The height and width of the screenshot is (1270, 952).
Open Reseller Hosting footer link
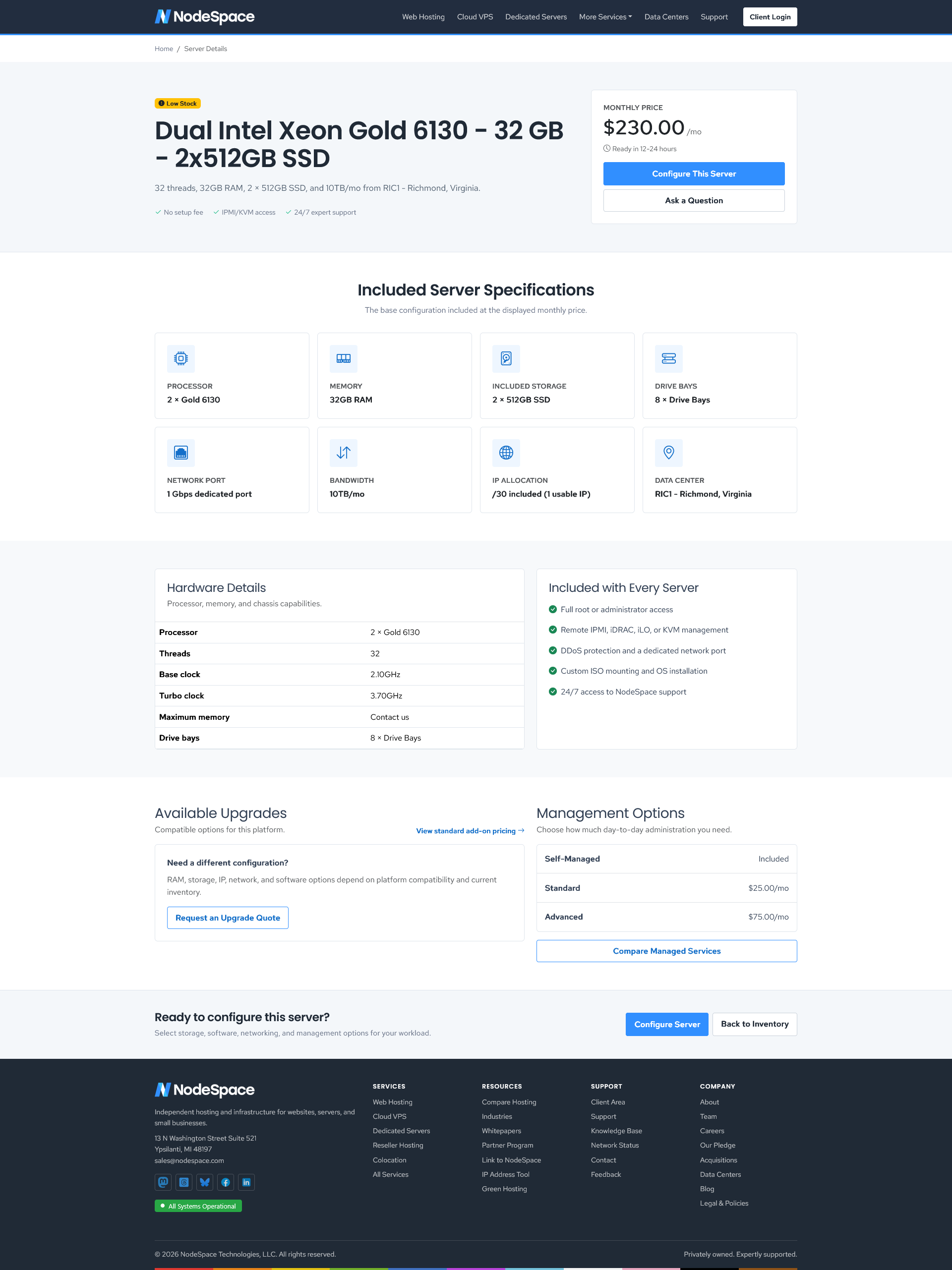(x=397, y=1146)
